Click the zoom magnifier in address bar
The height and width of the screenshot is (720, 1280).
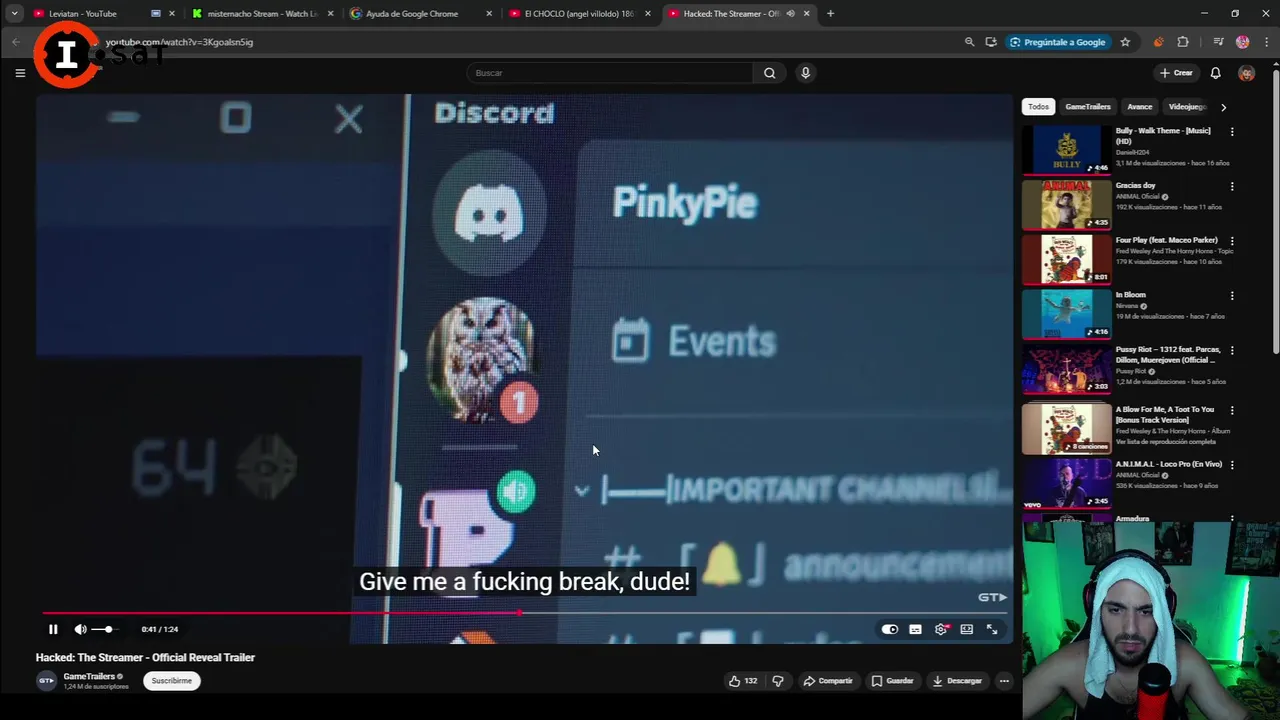[969, 42]
